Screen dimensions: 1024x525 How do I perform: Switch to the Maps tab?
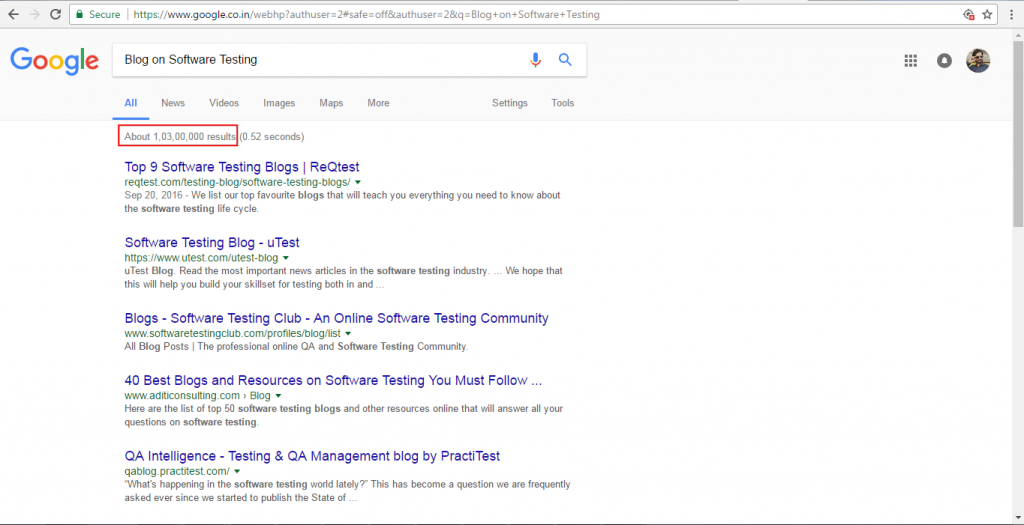point(331,103)
